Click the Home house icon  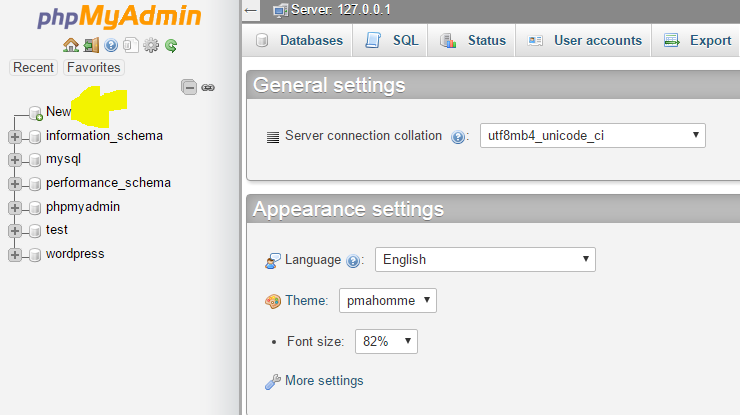pos(71,45)
